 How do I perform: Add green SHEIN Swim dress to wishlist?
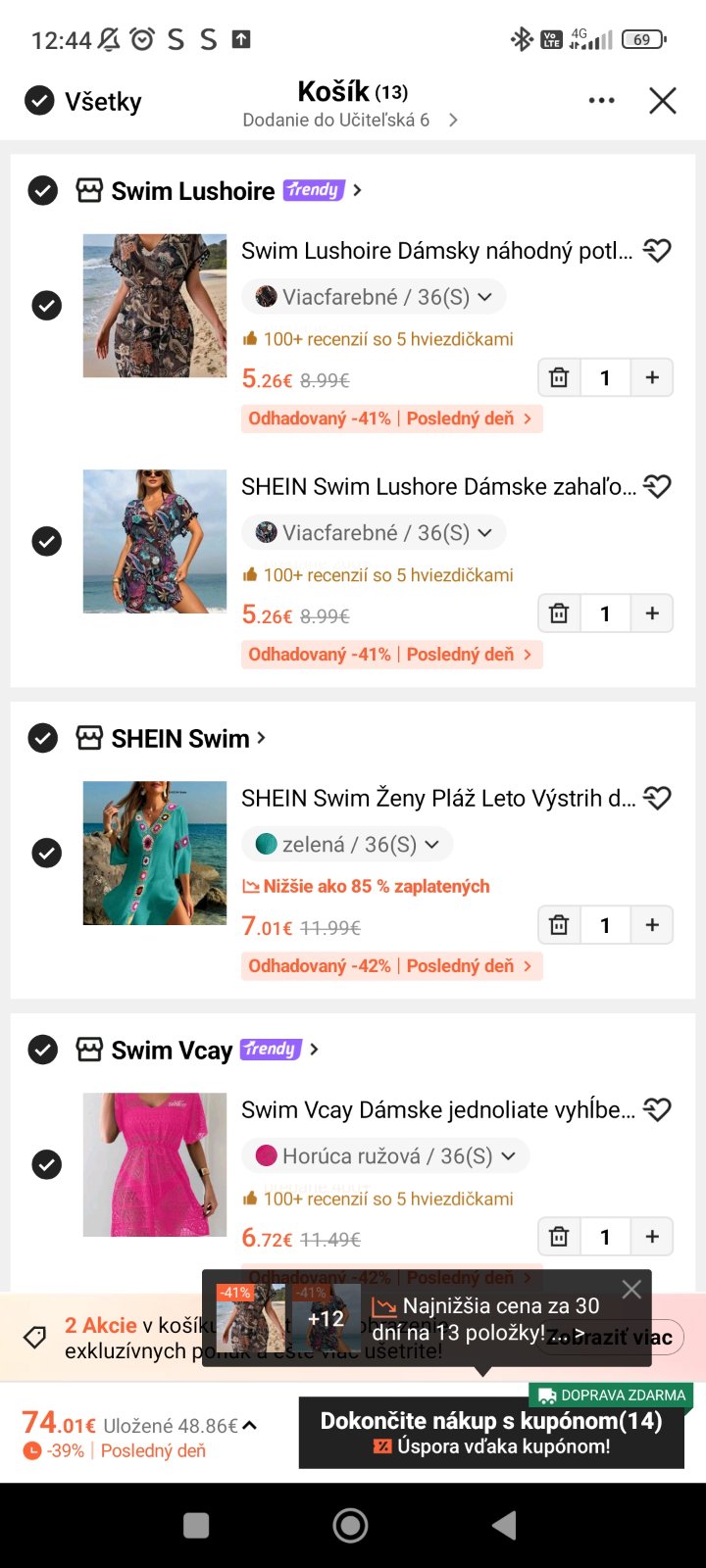coord(657,799)
